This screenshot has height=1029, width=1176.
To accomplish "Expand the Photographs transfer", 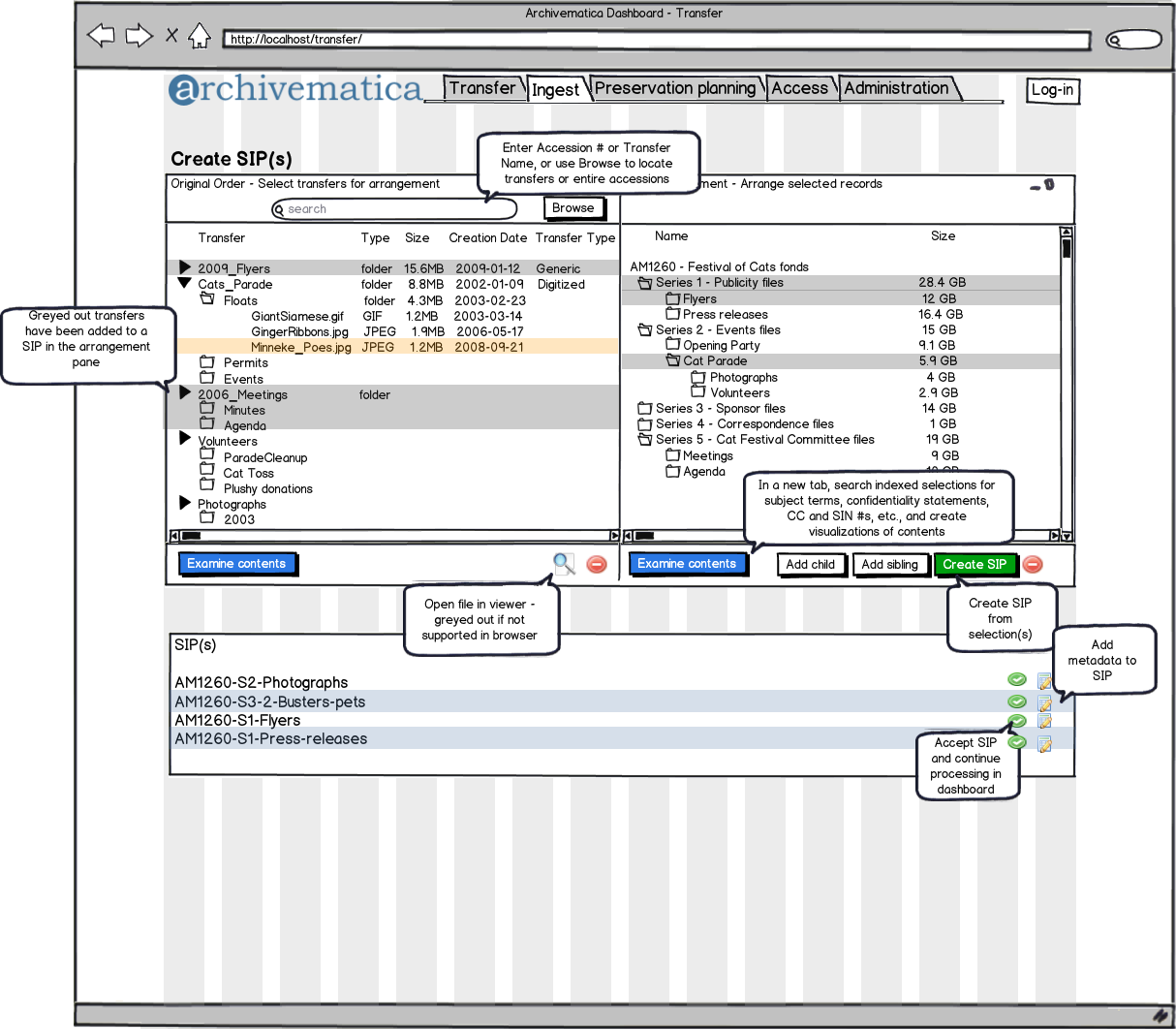I will pos(185,503).
